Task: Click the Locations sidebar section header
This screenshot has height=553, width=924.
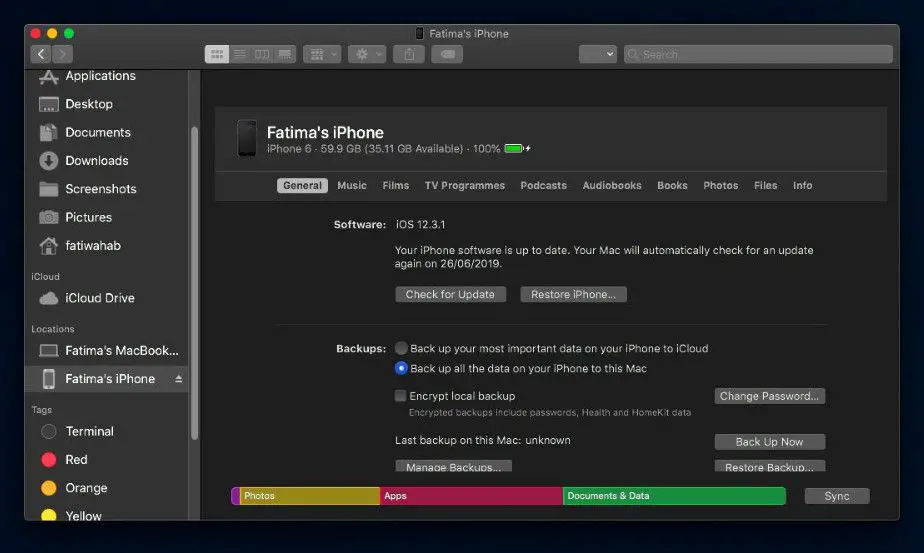Action: (52, 329)
